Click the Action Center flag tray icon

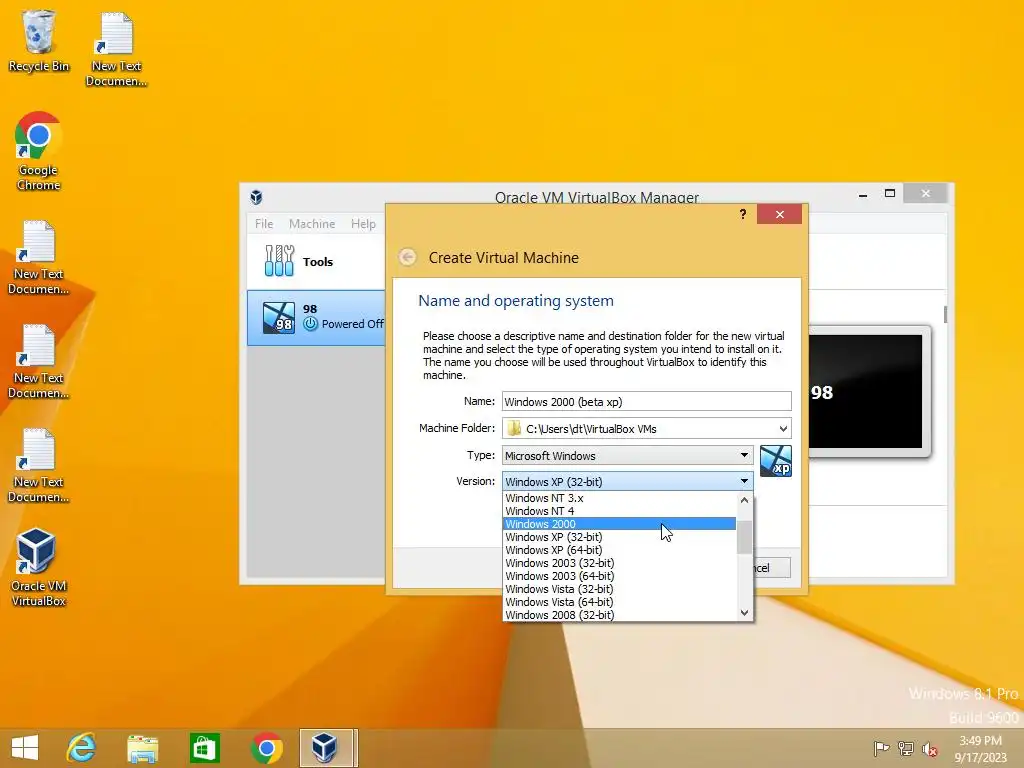[881, 748]
